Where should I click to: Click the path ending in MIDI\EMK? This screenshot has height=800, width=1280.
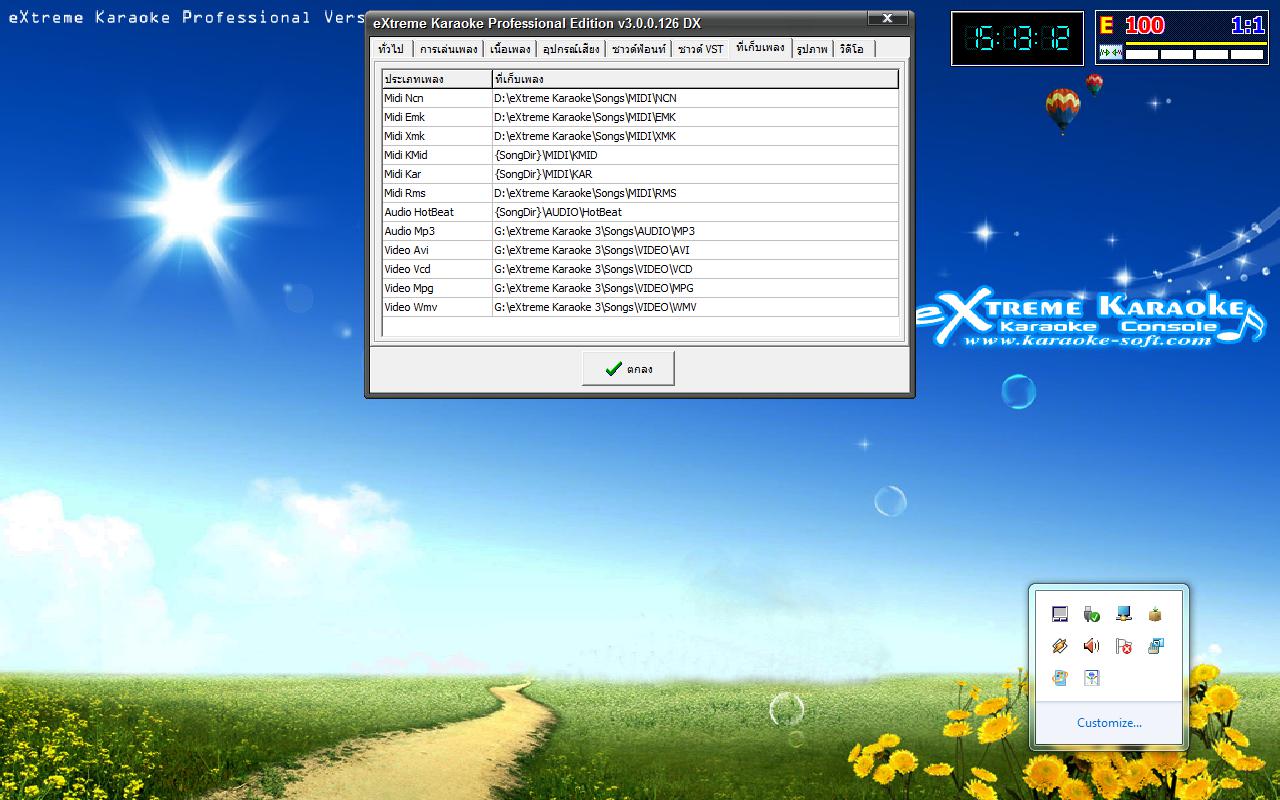[695, 117]
